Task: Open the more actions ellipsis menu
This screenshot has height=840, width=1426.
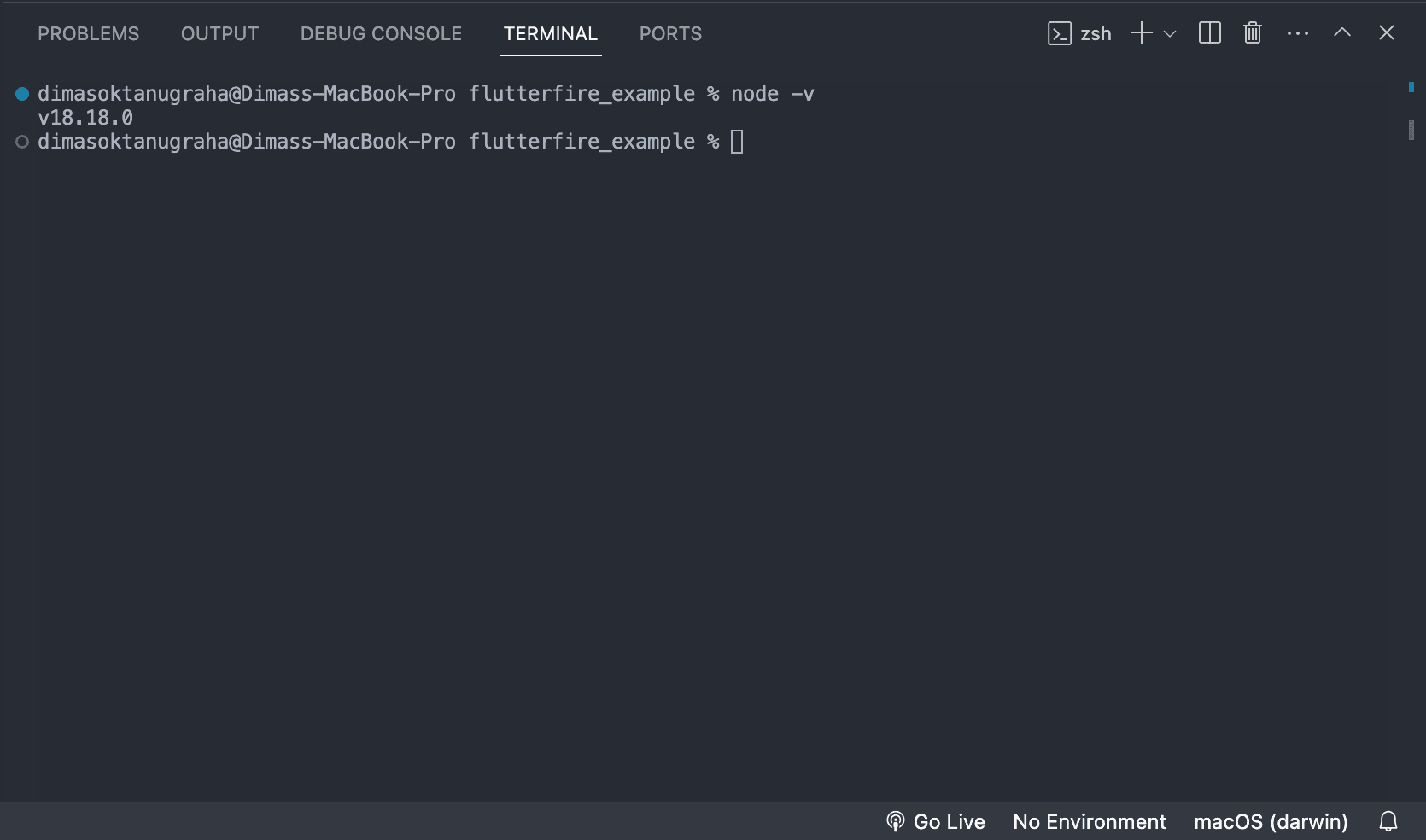Action: tap(1298, 33)
